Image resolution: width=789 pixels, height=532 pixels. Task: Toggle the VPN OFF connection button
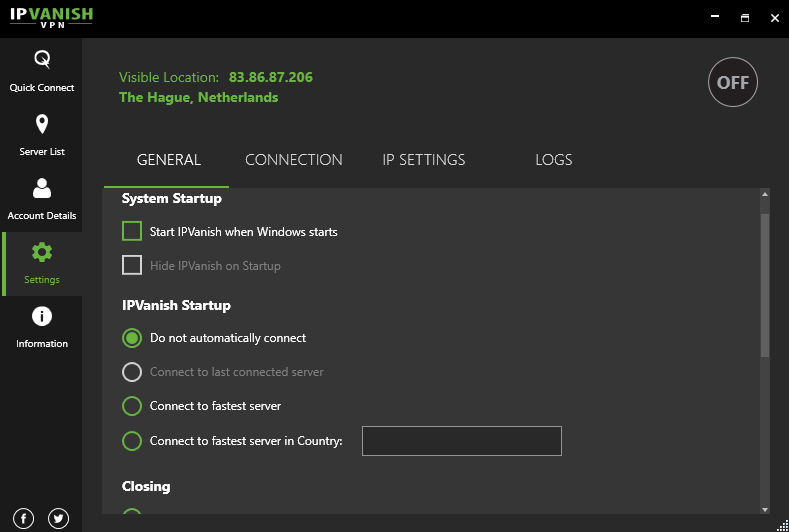click(x=733, y=82)
